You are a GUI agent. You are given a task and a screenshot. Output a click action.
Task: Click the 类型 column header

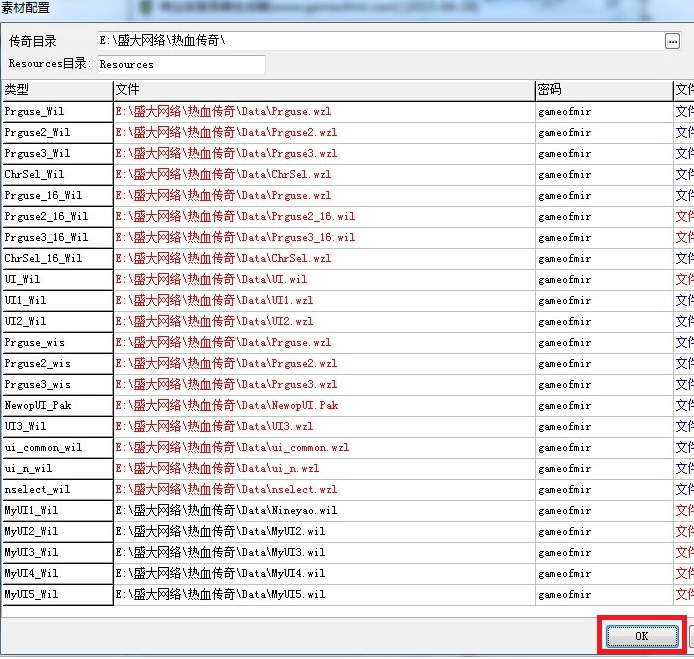click(x=56, y=90)
